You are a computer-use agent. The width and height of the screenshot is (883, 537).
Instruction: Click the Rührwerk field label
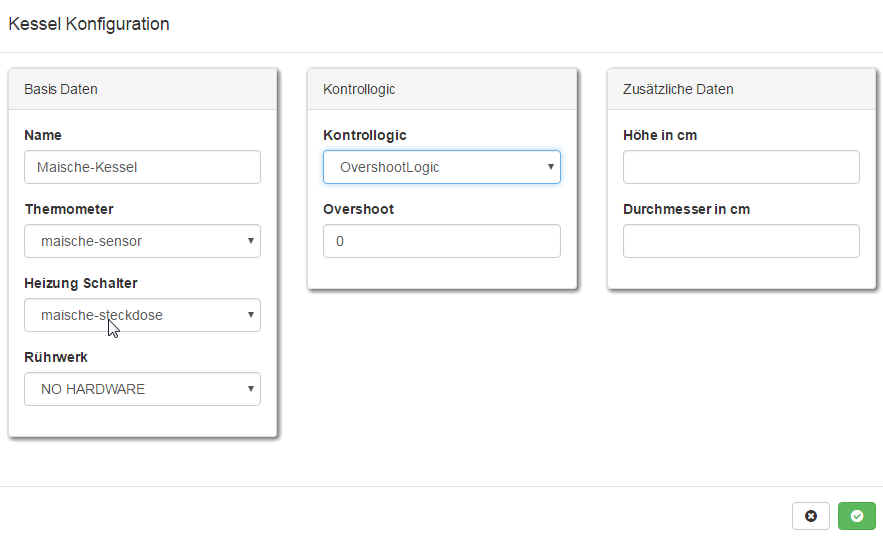[x=56, y=357]
